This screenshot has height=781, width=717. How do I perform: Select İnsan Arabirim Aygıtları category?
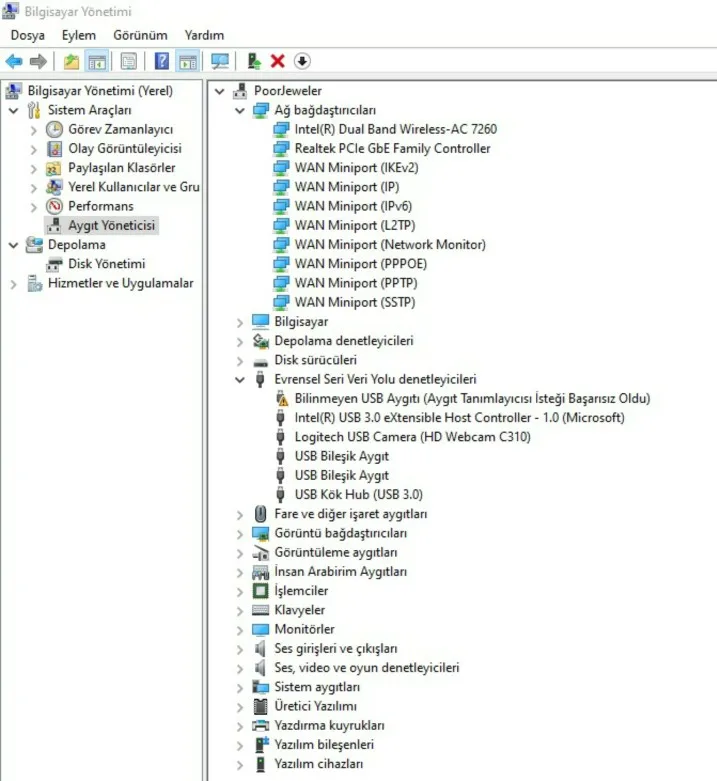coord(341,571)
